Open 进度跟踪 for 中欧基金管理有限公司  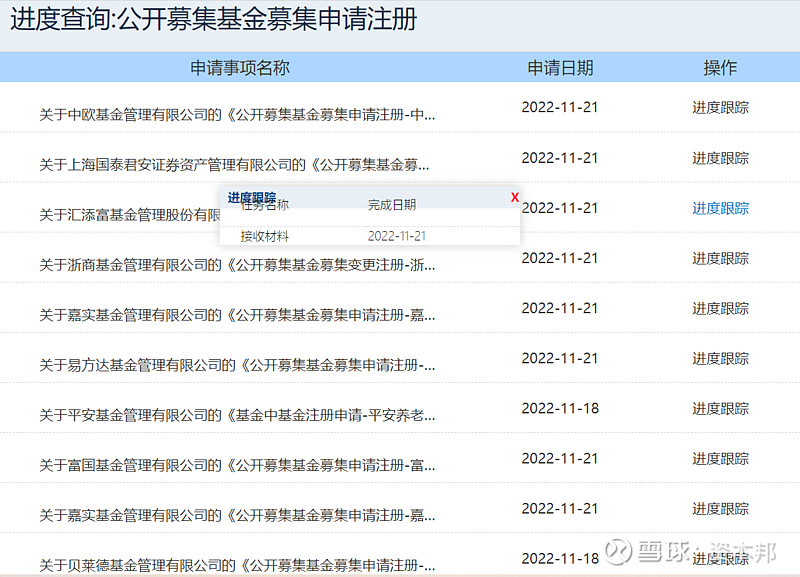(722, 108)
